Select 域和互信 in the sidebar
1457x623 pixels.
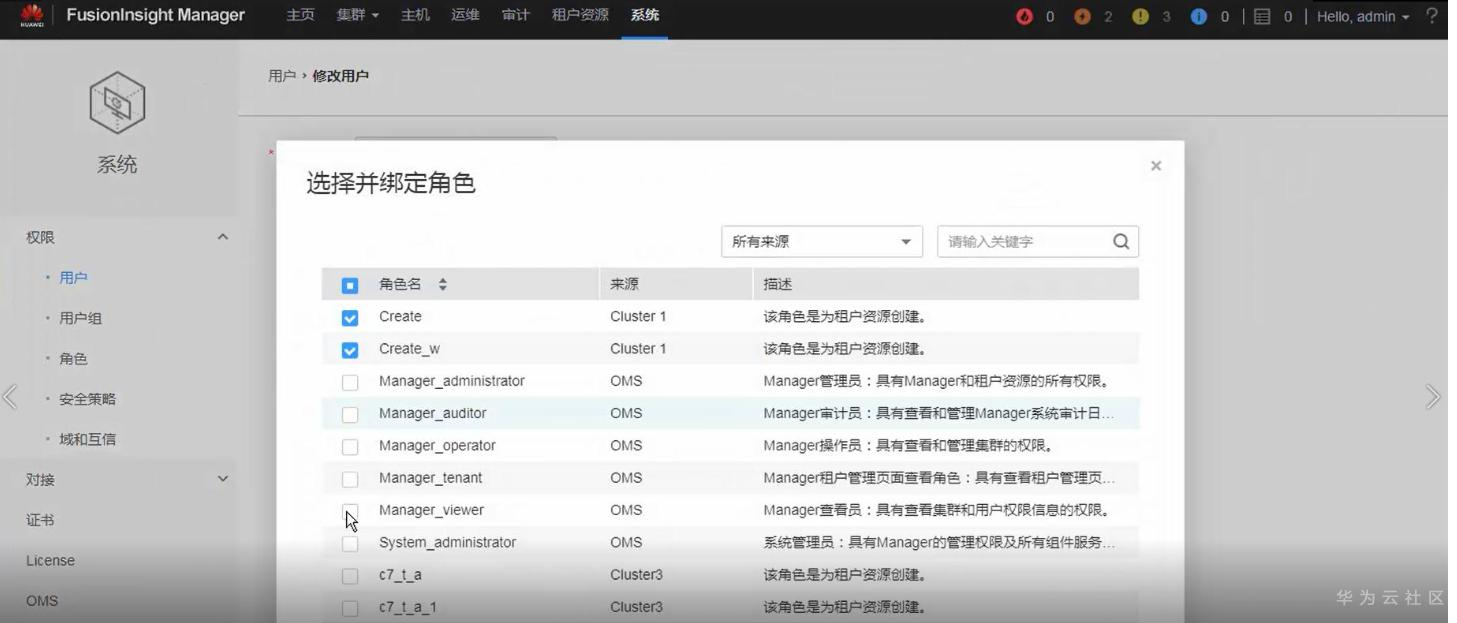87,439
